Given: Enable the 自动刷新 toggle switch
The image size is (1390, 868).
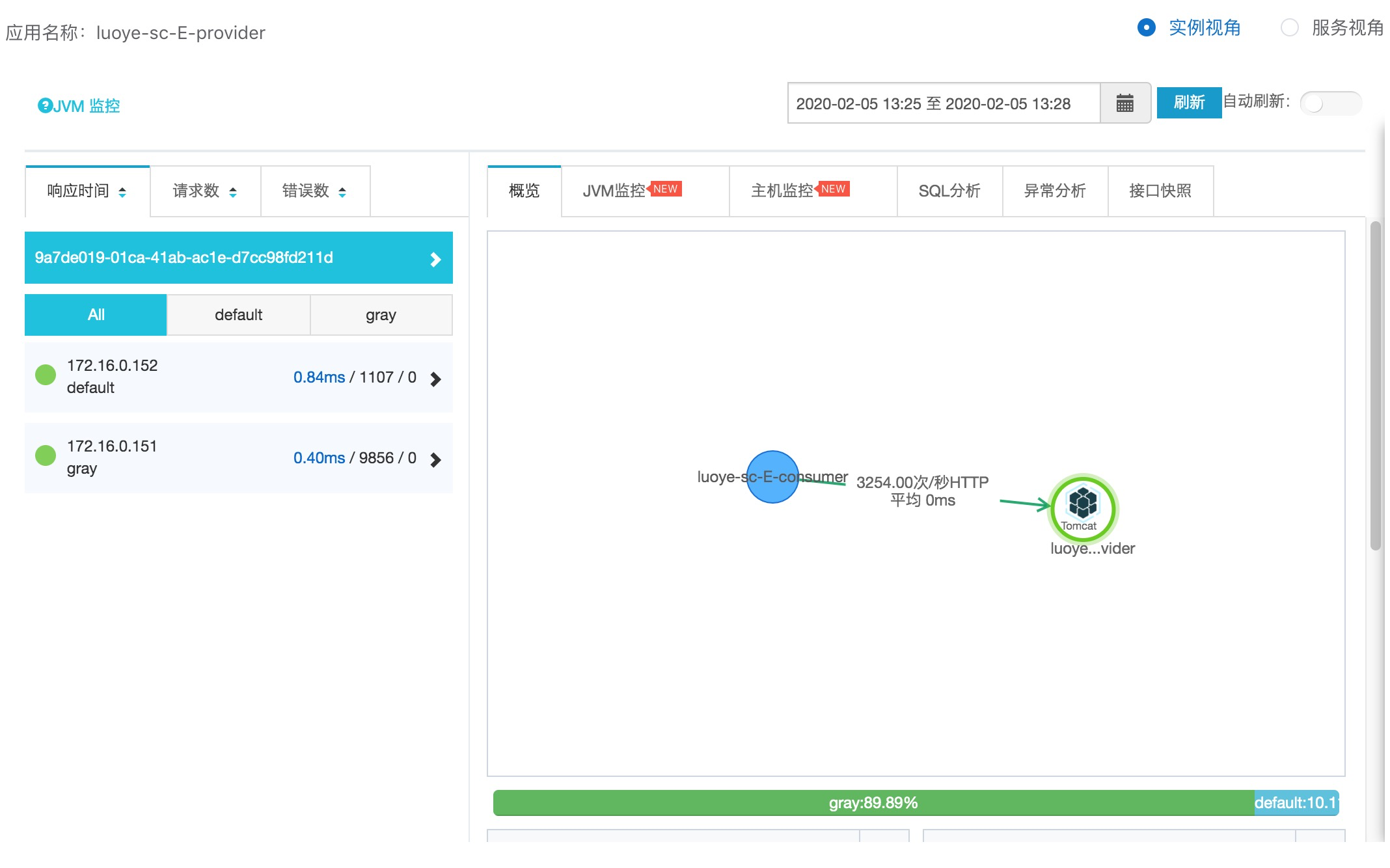Looking at the screenshot, I should coord(1330,103).
